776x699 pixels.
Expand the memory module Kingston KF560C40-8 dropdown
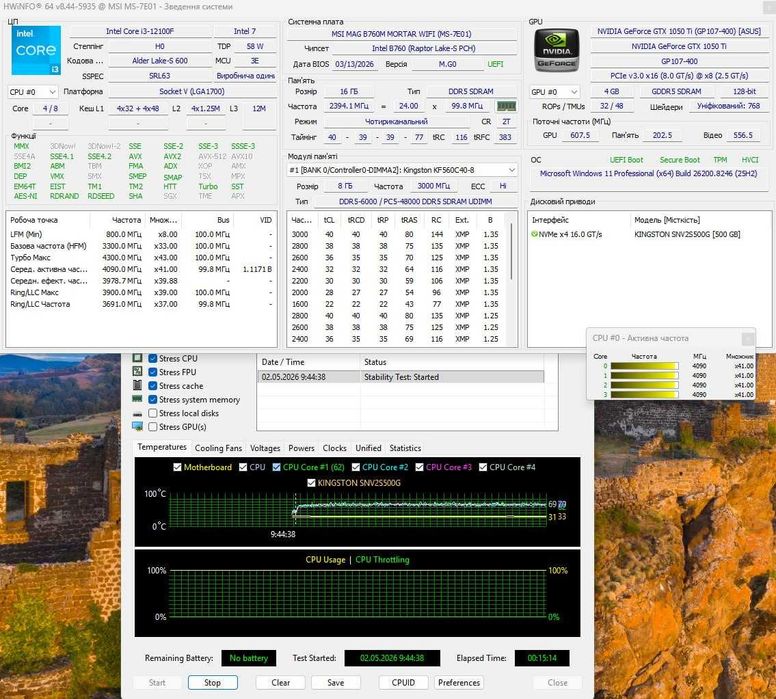point(402,170)
